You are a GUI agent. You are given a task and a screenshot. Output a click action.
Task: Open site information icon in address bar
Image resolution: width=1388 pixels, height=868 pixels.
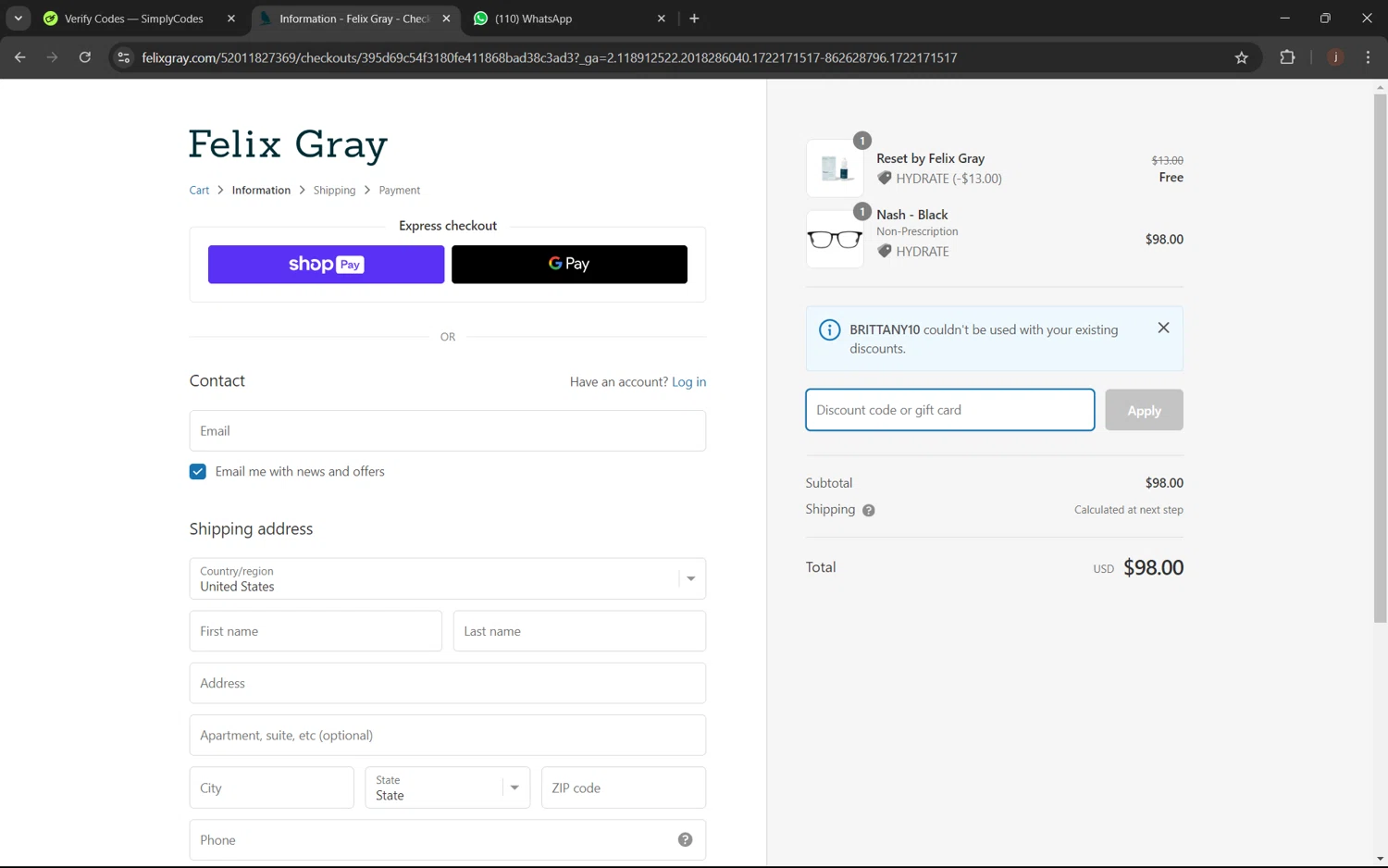coord(123,57)
